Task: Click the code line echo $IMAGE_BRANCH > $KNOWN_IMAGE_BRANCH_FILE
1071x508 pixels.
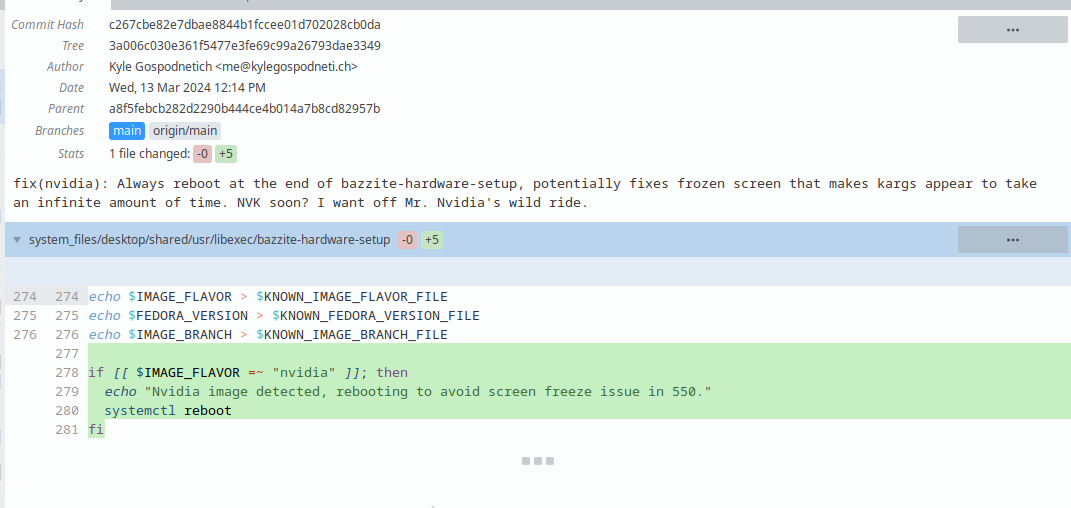Action: pos(268,335)
